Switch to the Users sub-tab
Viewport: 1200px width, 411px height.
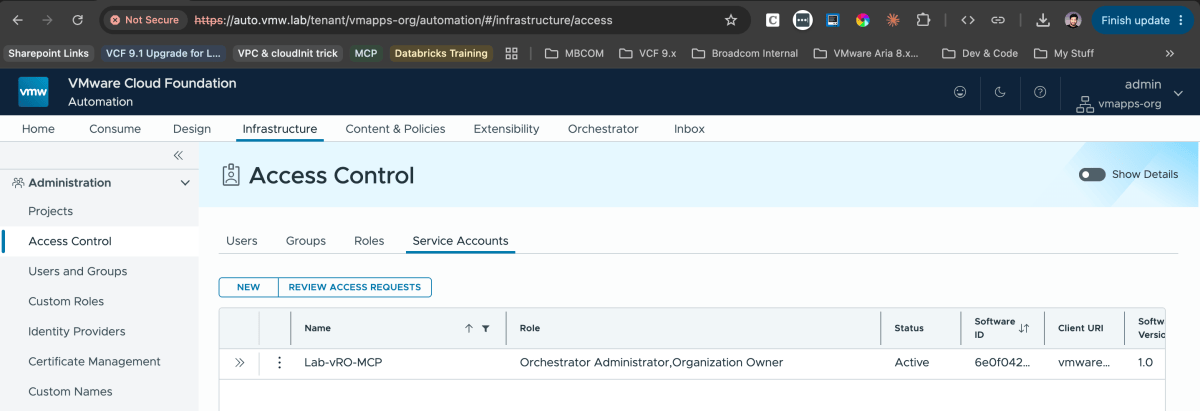(242, 241)
